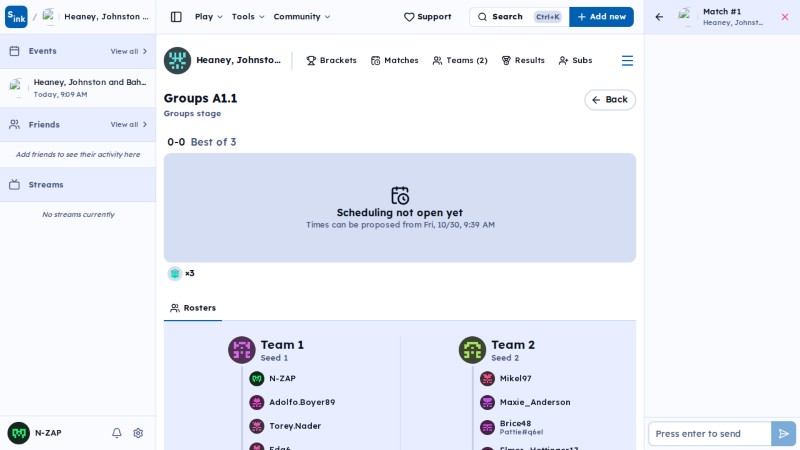
Task: Click the Streams section header
Action: (78, 185)
